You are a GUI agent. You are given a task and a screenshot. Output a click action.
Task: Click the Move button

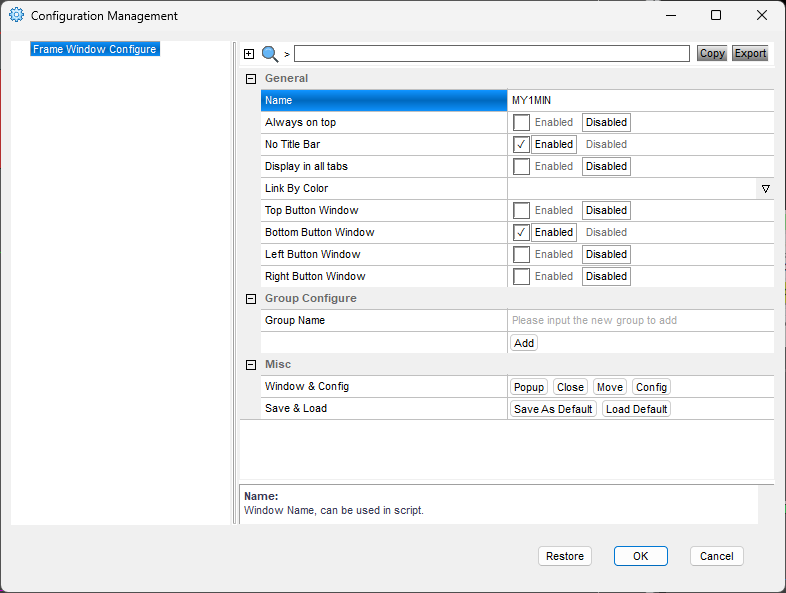pyautogui.click(x=610, y=387)
